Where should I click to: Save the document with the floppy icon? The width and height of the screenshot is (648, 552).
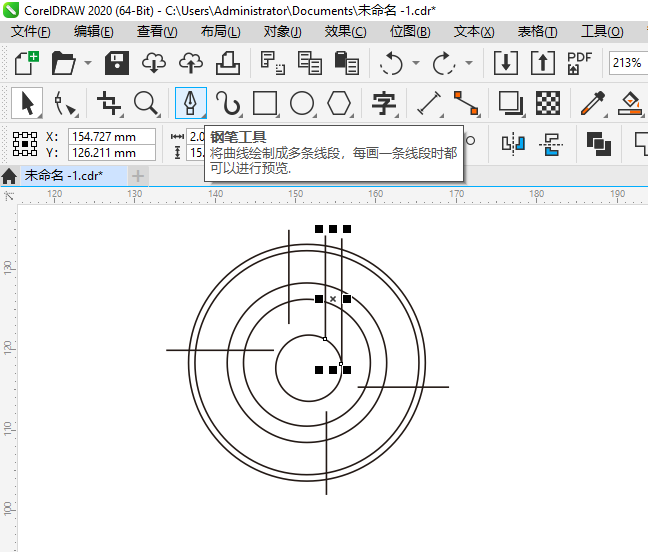[x=117, y=63]
